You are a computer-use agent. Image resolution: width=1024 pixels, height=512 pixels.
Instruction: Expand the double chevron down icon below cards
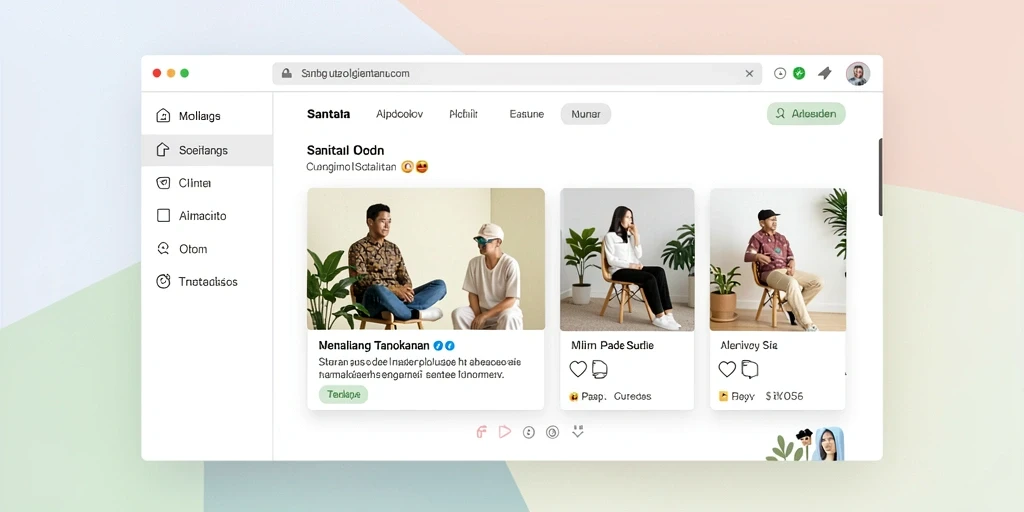point(577,432)
